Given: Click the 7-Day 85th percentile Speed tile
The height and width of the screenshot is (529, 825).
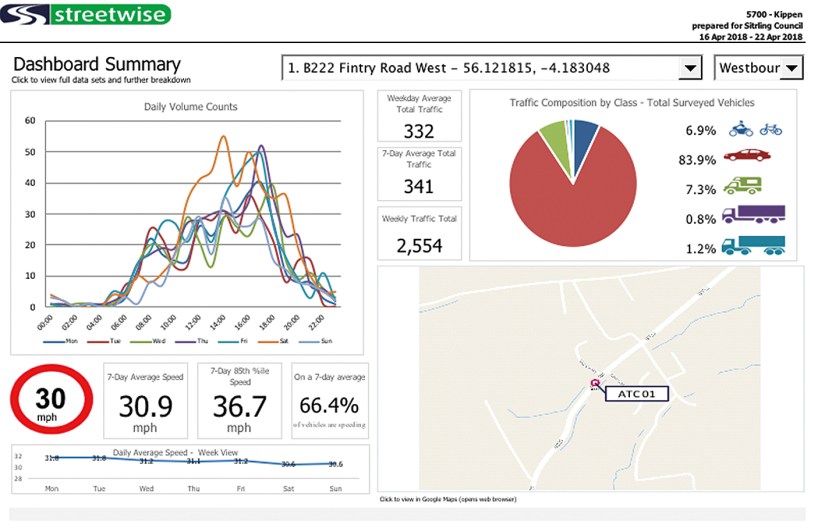Looking at the screenshot, I should (x=239, y=400).
